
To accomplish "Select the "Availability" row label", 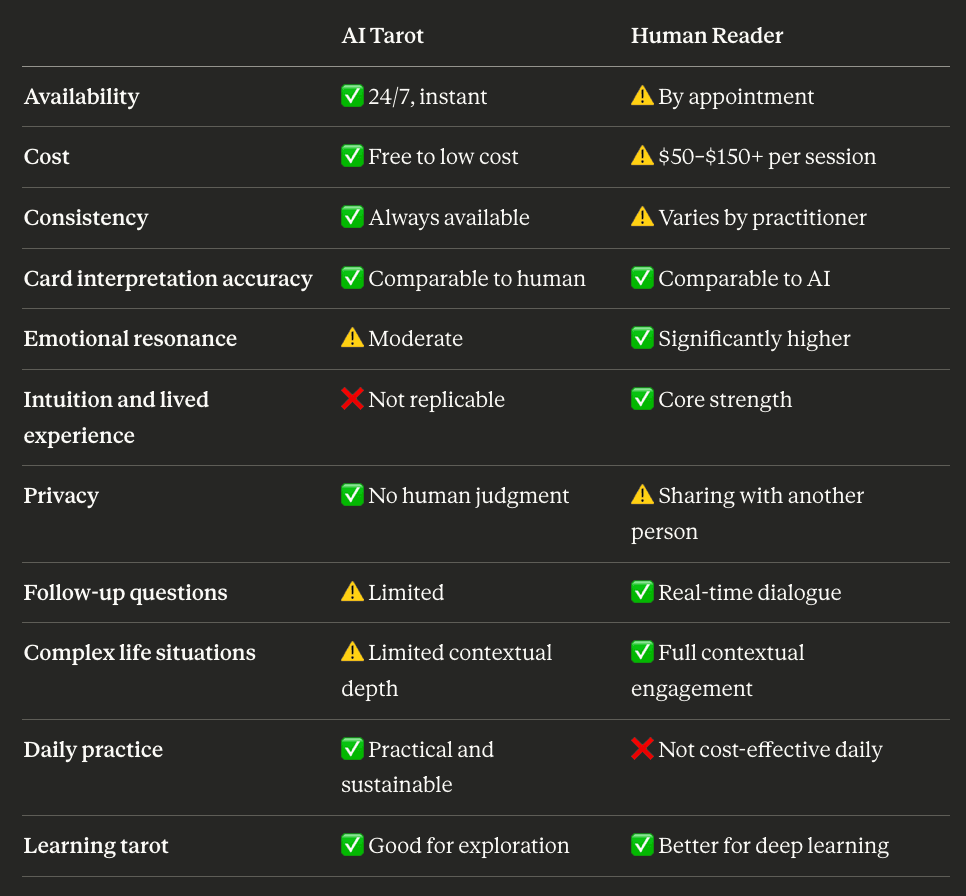I will (x=81, y=97).
